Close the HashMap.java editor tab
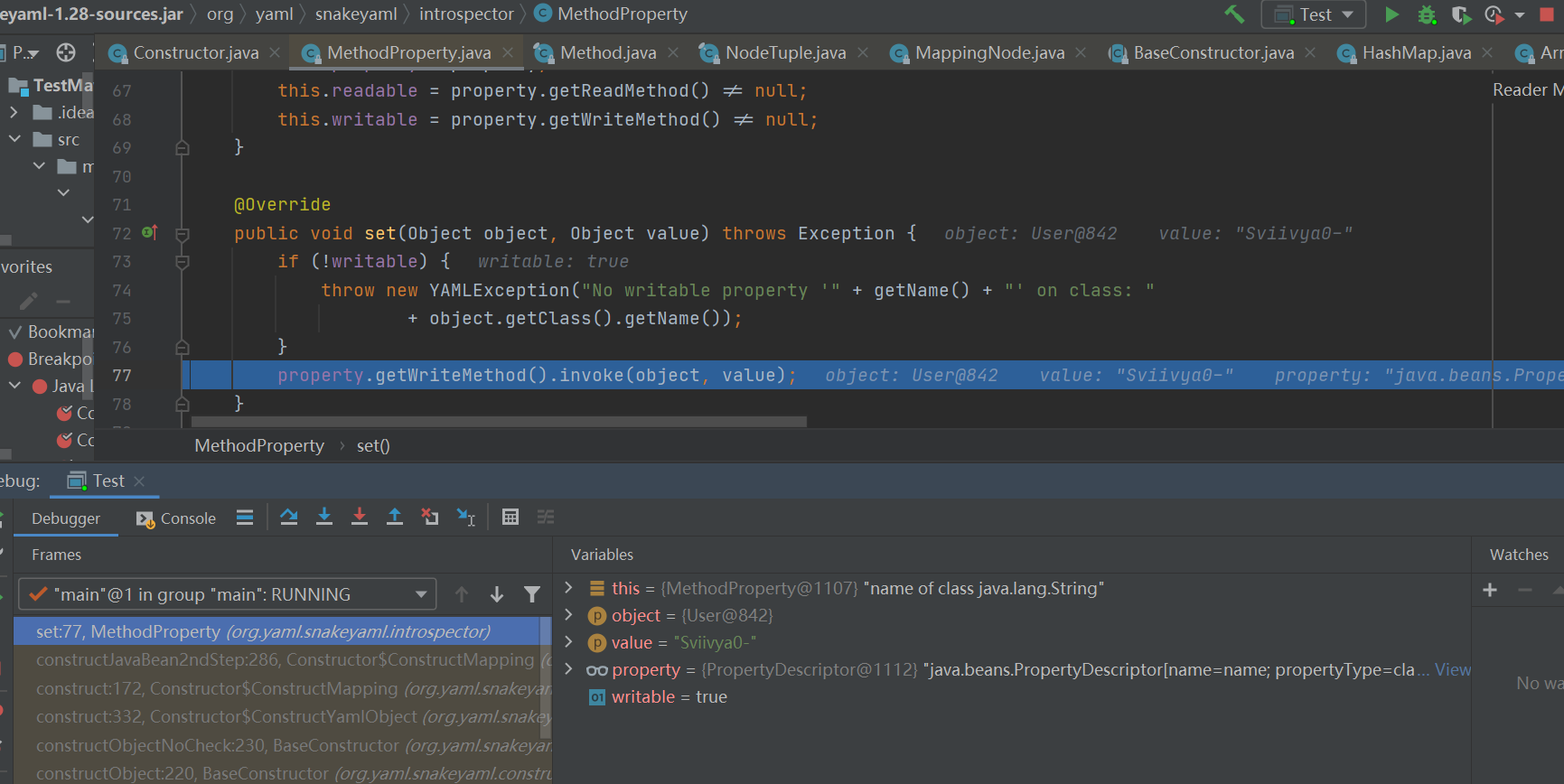1564x784 pixels. 1487,53
